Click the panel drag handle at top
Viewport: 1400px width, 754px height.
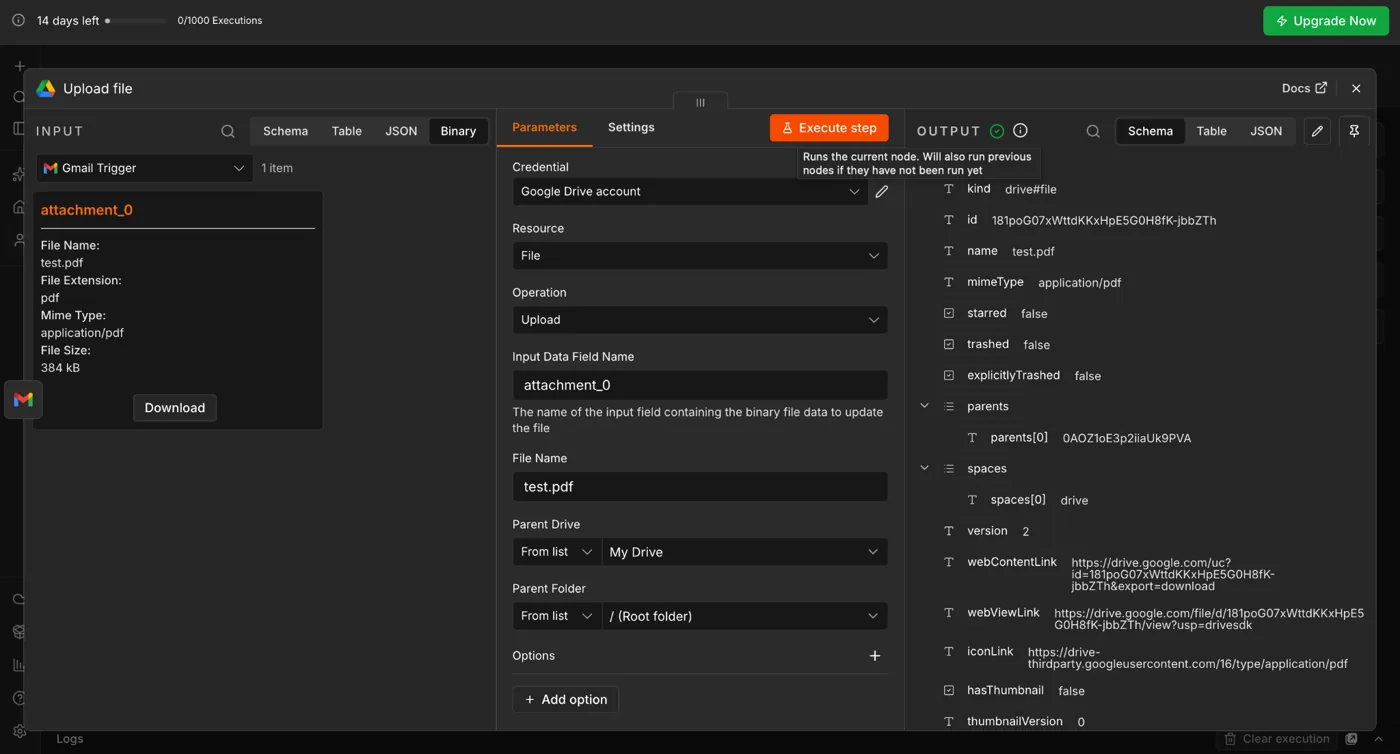tap(700, 102)
